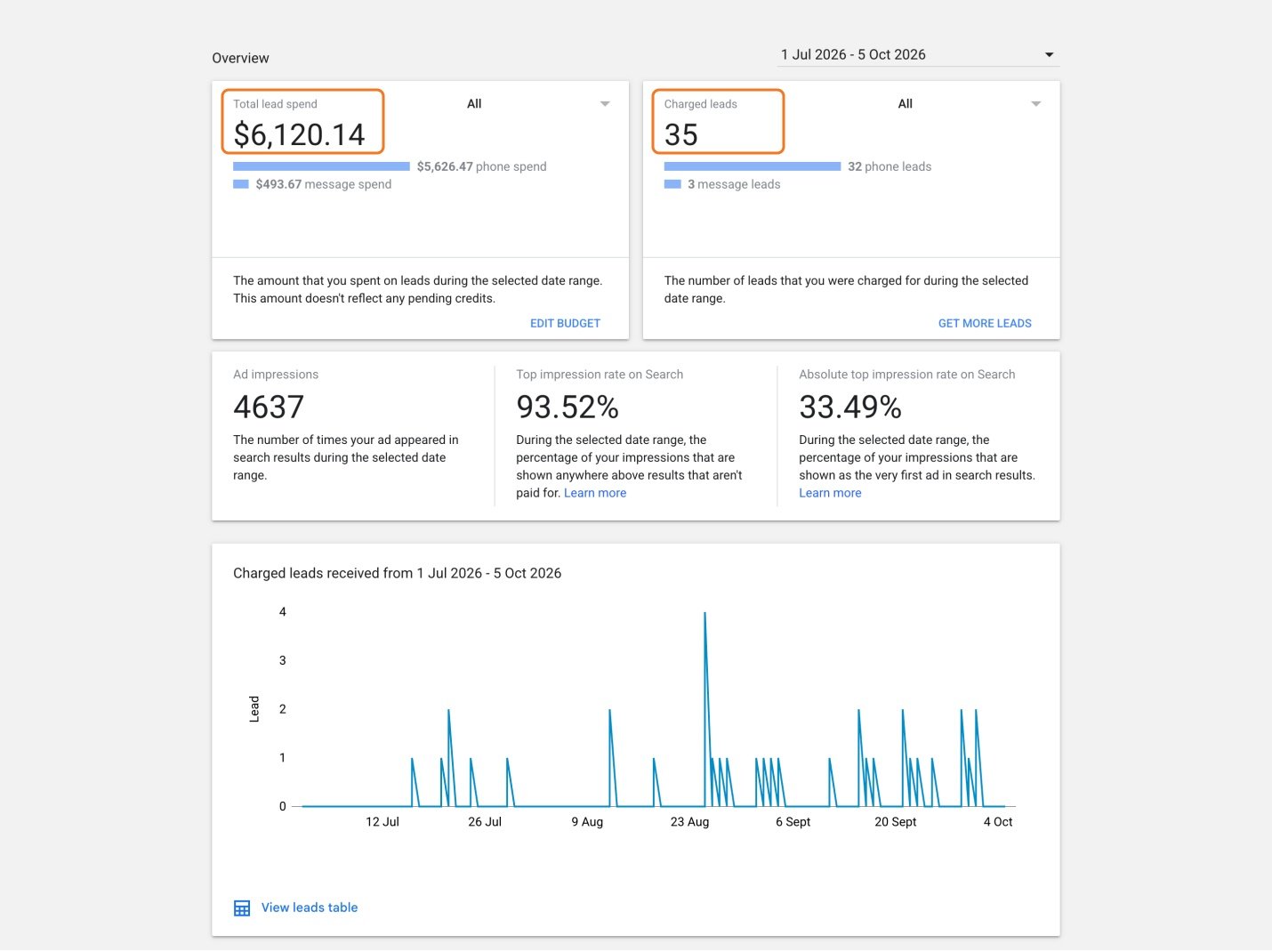The height and width of the screenshot is (952, 1272).
Task: Click the $5,626.47 phone spend label
Action: point(481,166)
